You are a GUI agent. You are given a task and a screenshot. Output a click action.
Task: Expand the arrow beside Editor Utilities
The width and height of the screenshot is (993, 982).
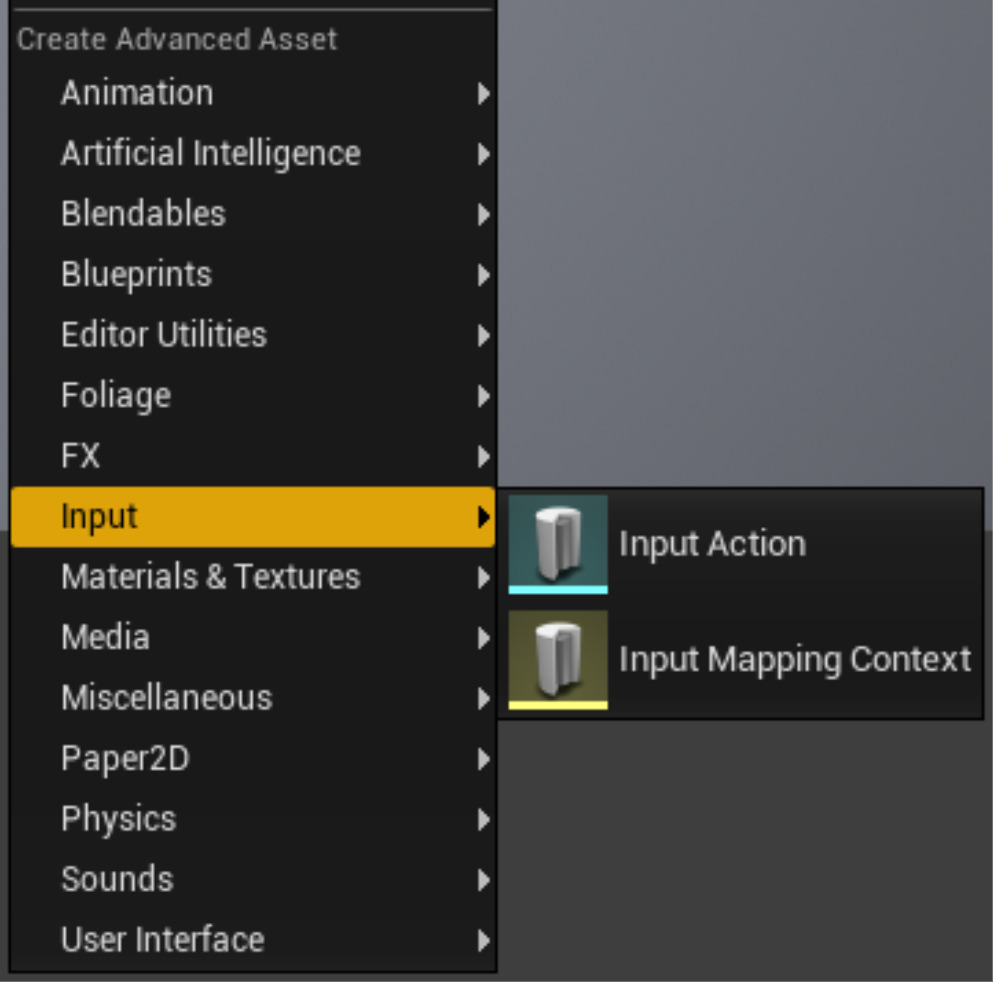(484, 336)
